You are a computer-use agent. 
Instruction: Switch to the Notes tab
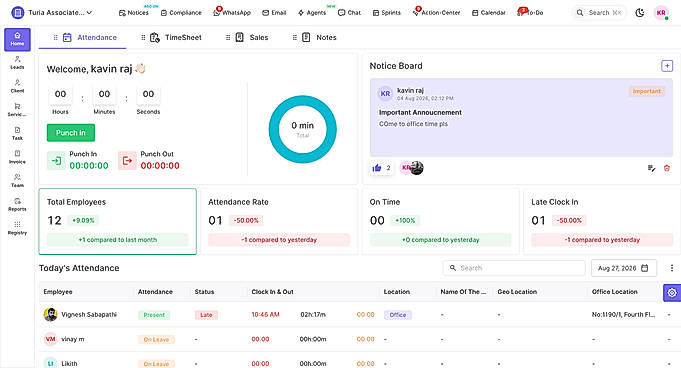314,37
